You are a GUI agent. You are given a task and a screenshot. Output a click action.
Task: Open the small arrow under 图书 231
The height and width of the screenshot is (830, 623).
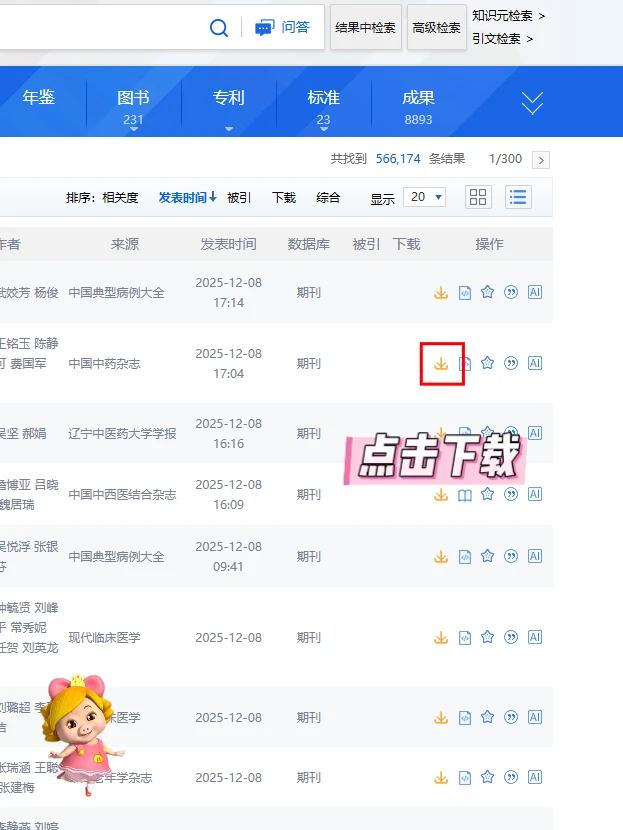coord(133,129)
